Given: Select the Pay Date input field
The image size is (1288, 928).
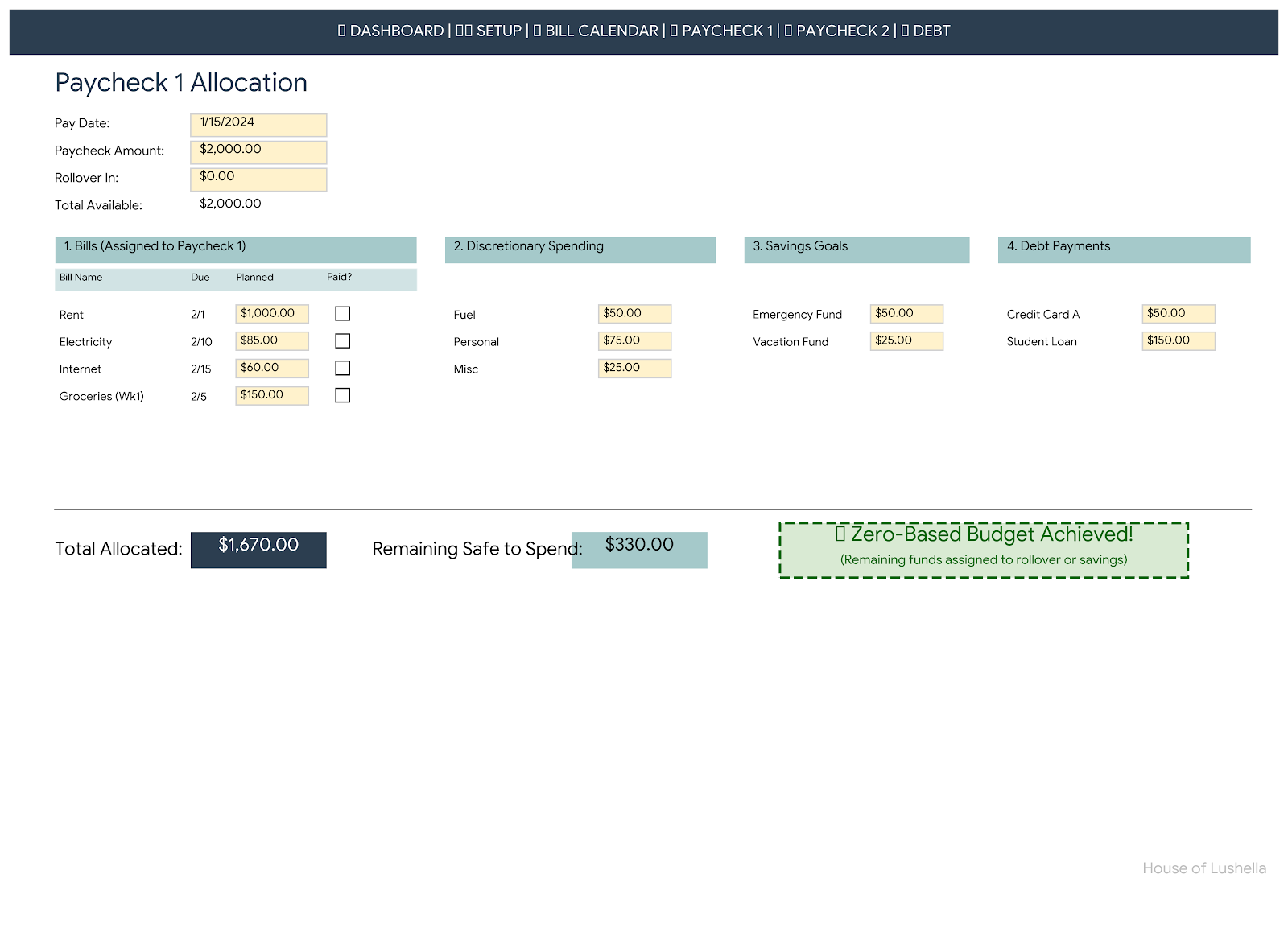Looking at the screenshot, I should 258,125.
